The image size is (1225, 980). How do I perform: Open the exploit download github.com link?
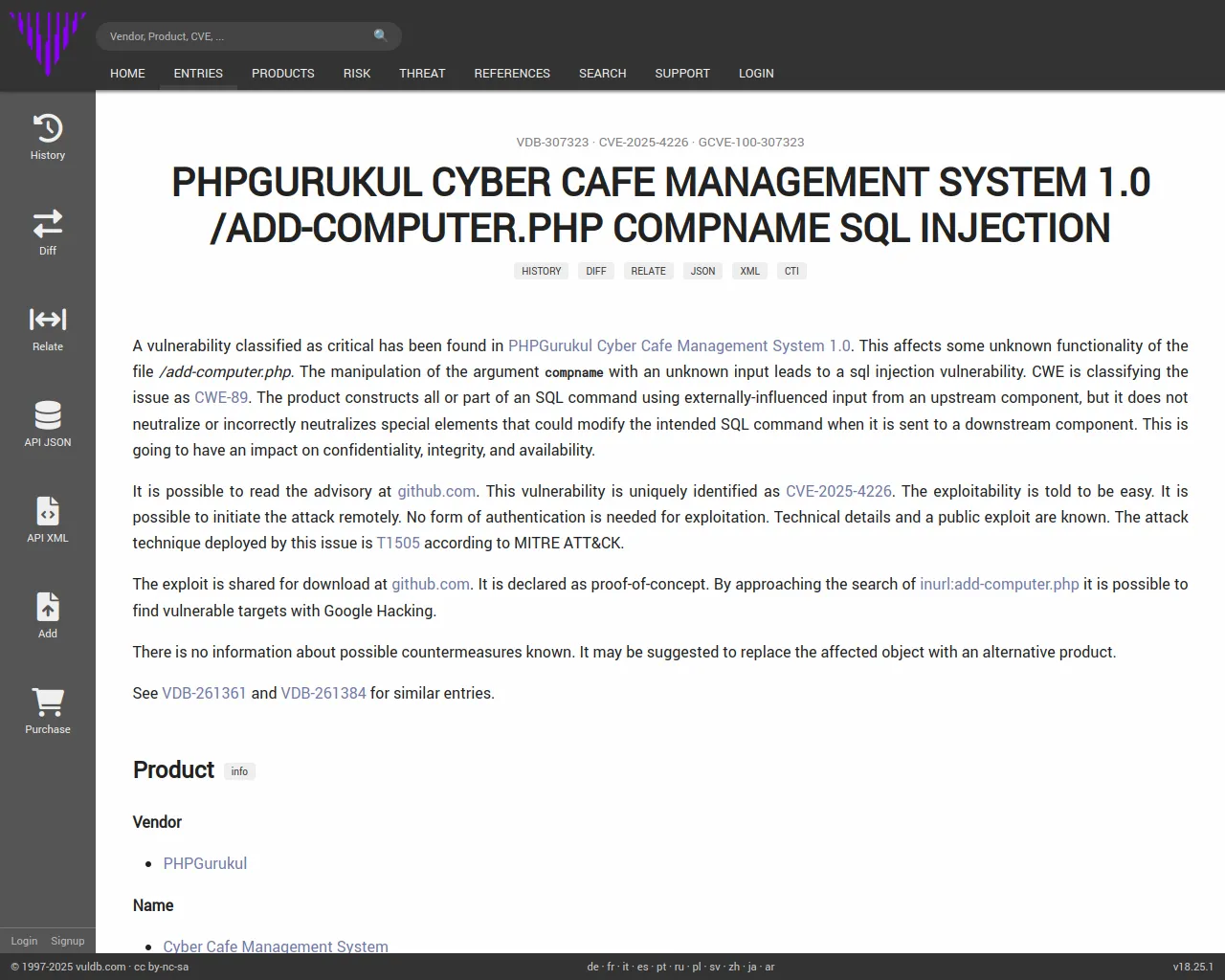coord(431,584)
